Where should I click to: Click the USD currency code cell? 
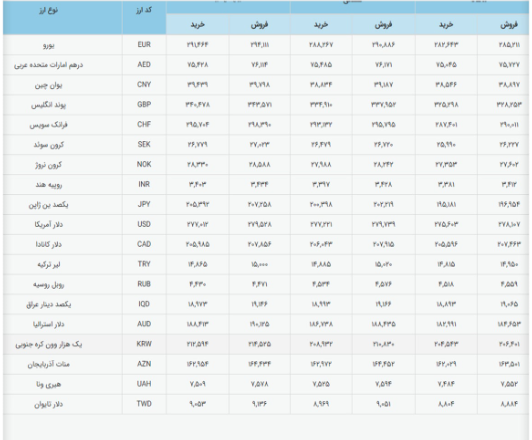pyautogui.click(x=144, y=224)
